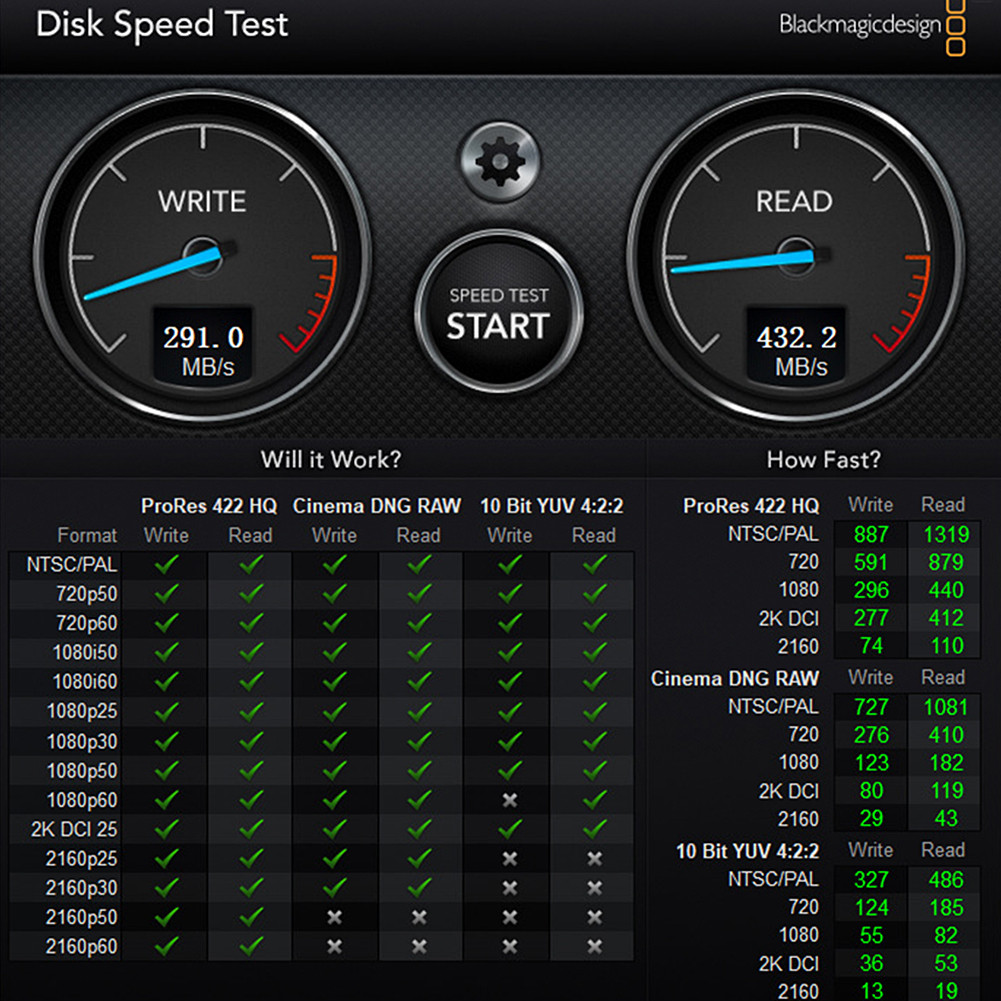Click 10 Bit YUV read checkmark for 1080p60
Image resolution: width=1001 pixels, height=1001 pixels.
(x=594, y=800)
